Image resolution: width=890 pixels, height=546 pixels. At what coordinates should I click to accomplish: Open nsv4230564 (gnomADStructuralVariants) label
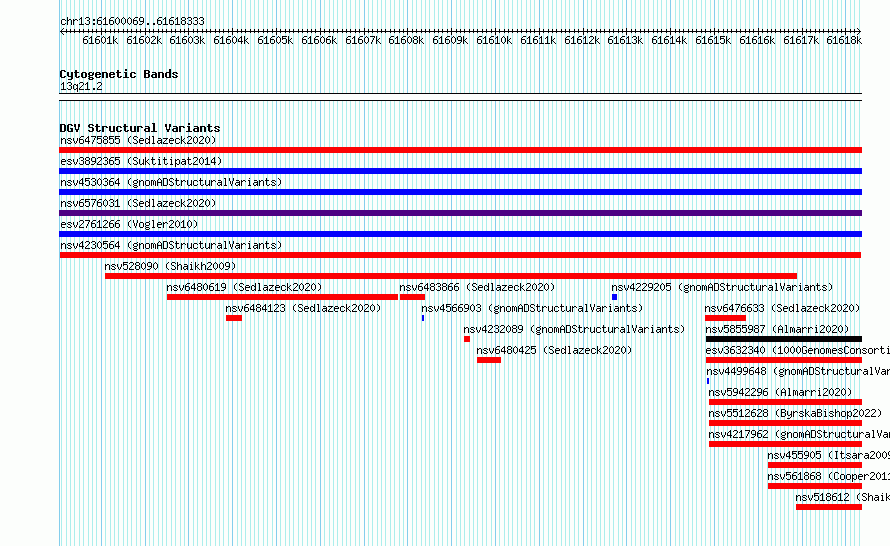pos(171,245)
